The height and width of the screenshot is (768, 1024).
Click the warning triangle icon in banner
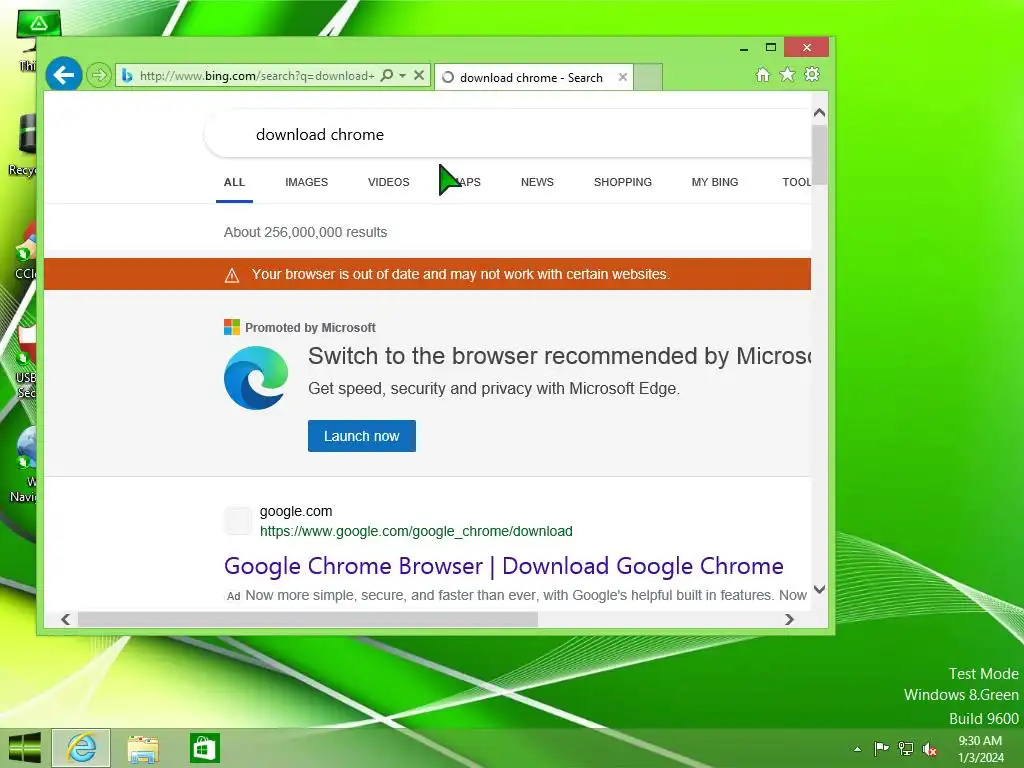coord(232,276)
